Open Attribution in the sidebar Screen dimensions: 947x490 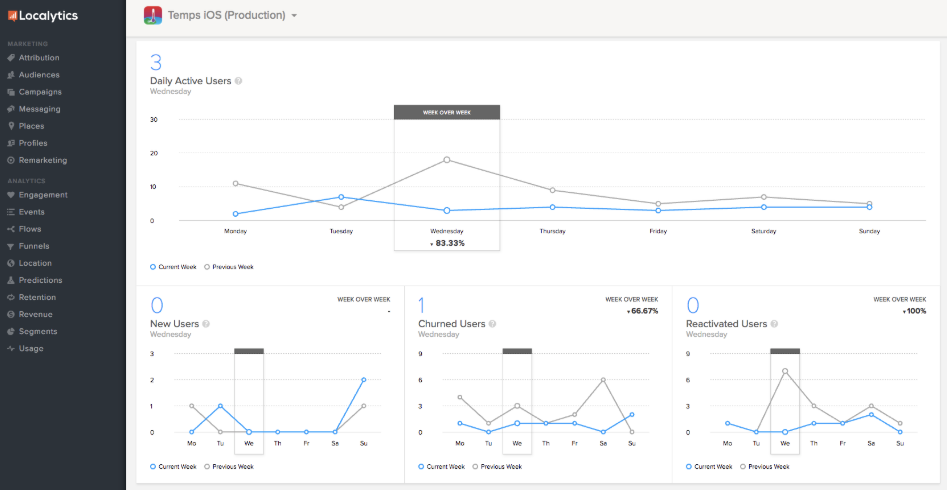pyautogui.click(x=39, y=58)
